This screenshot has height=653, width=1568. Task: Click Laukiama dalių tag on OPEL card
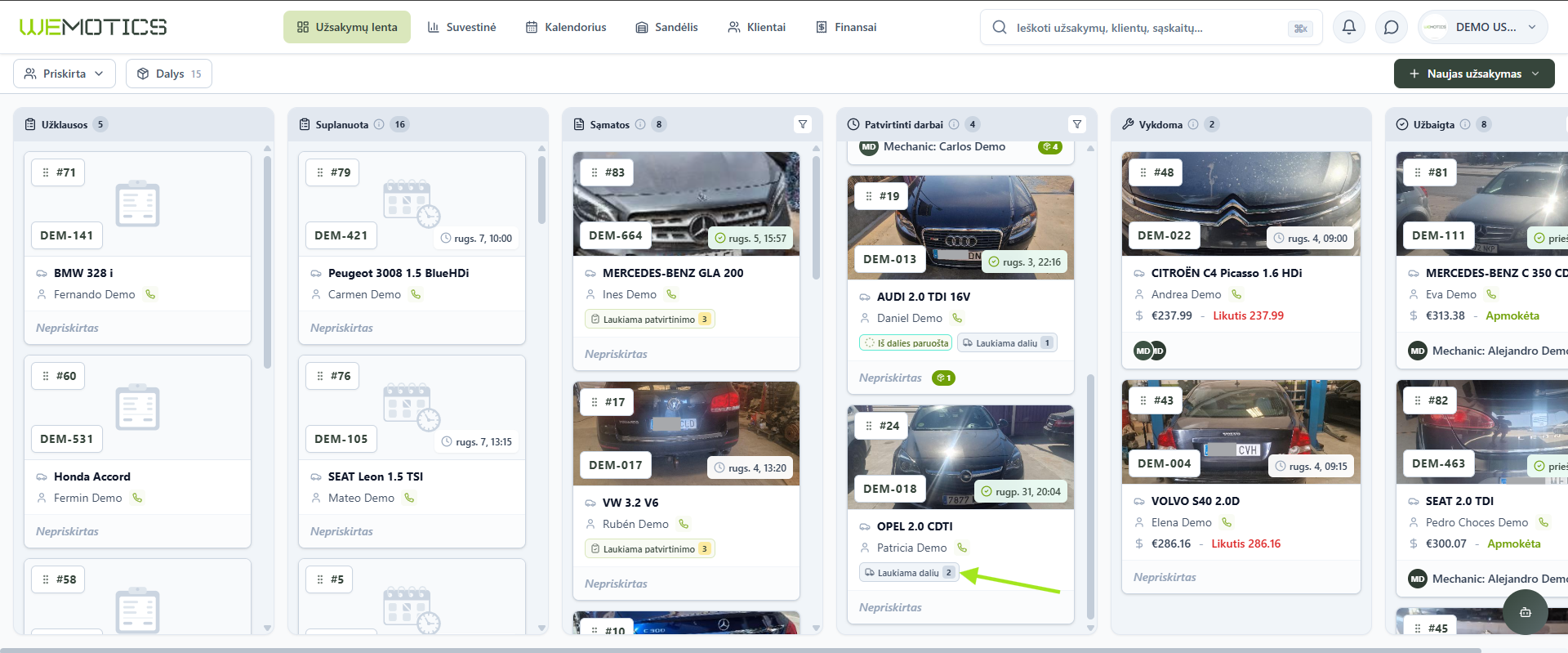point(909,573)
